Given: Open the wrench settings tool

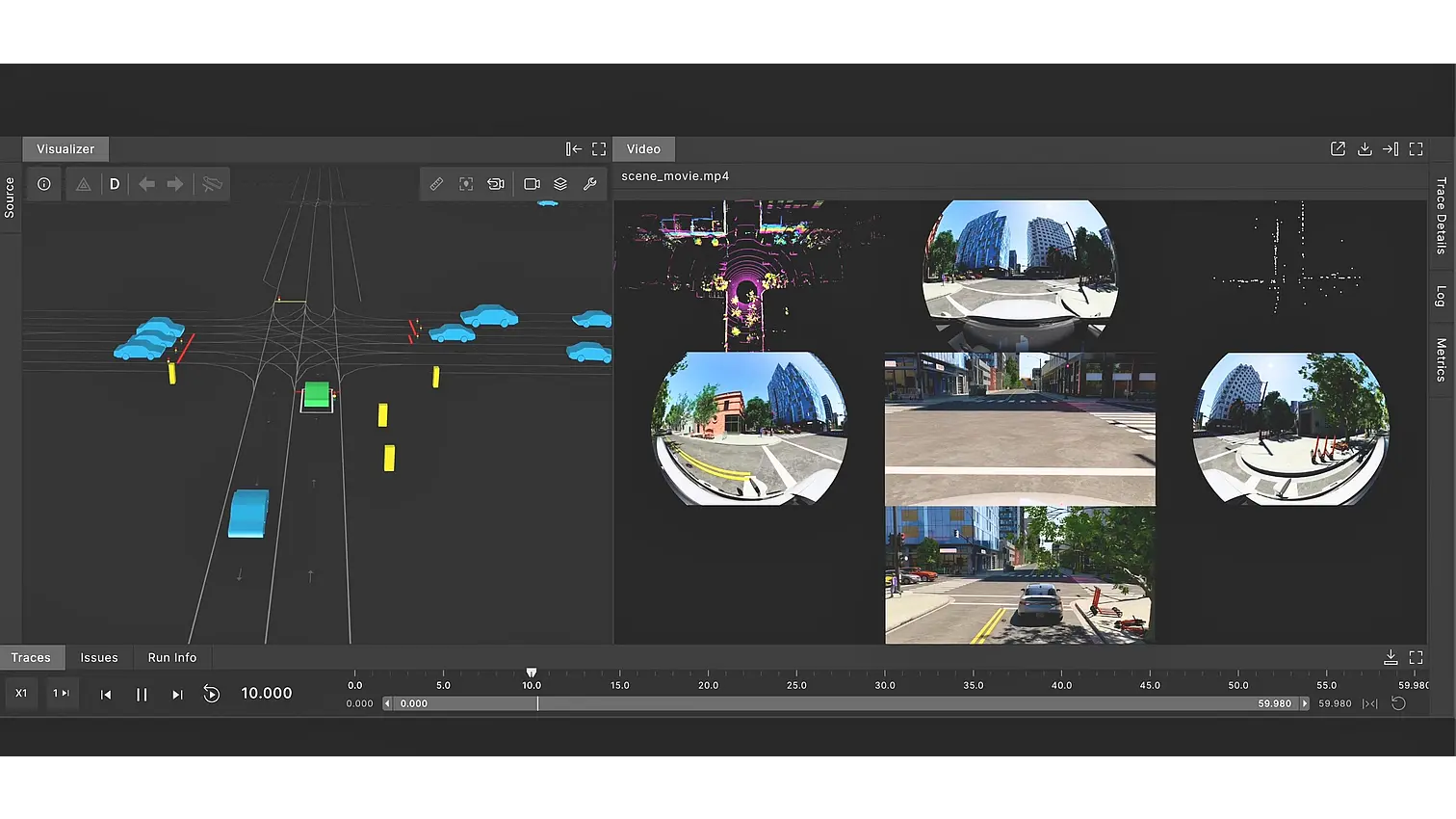Looking at the screenshot, I should pos(589,184).
